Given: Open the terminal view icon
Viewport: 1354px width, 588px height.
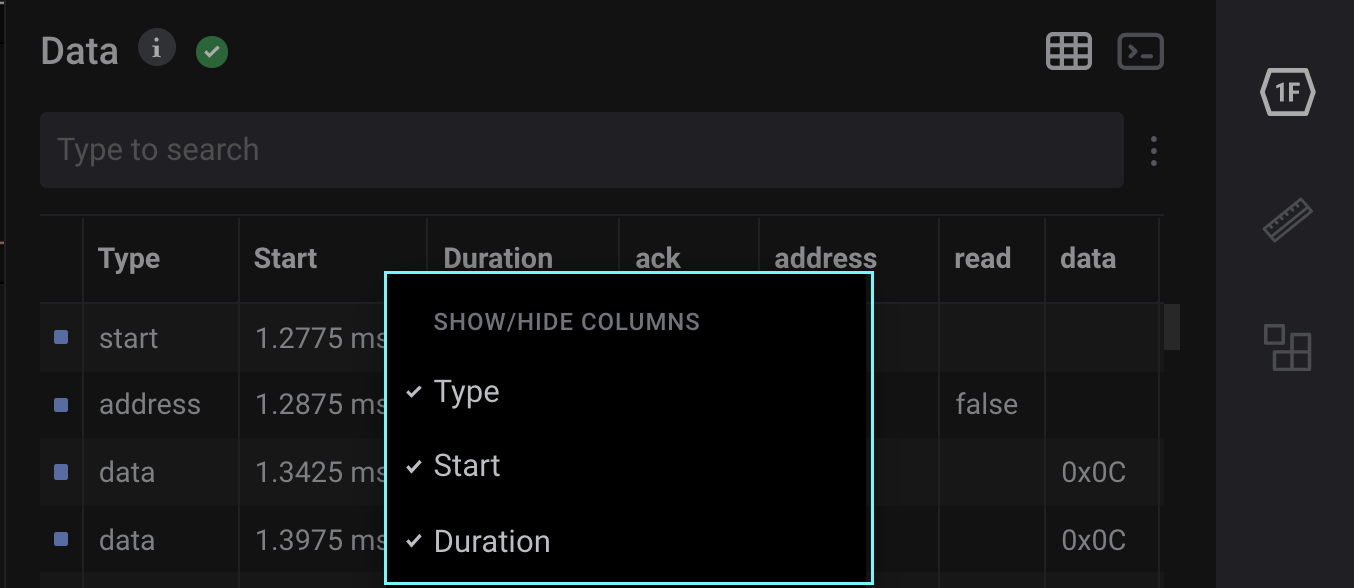Looking at the screenshot, I should tap(1140, 51).
